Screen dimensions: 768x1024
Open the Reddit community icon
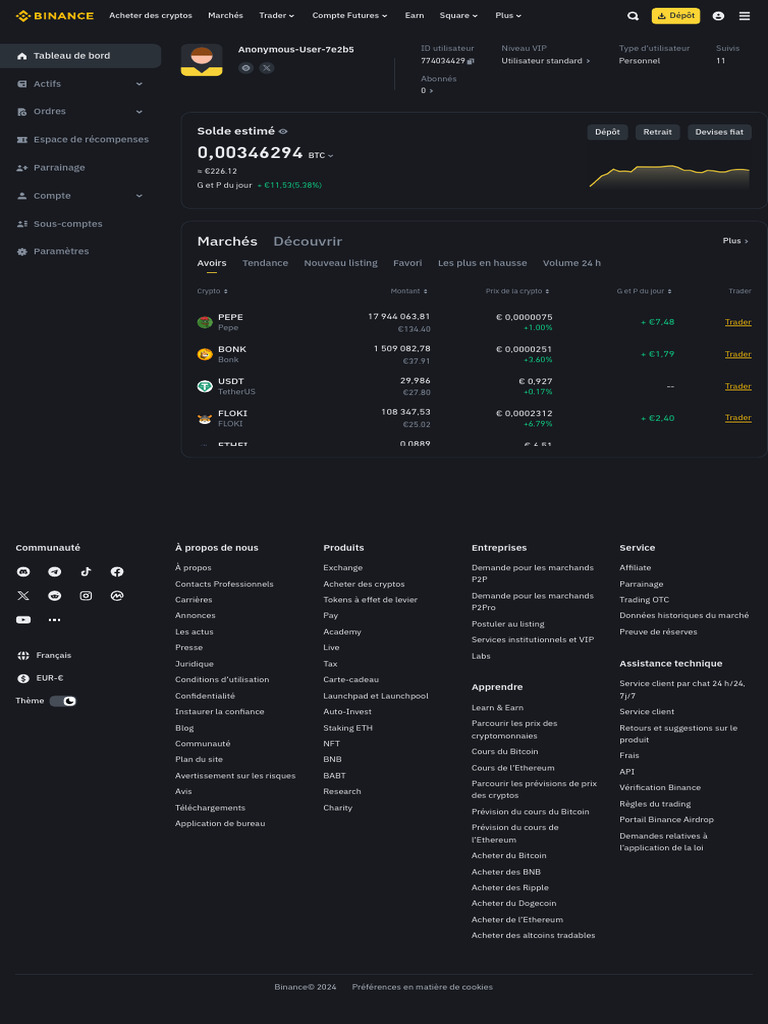pyautogui.click(x=55, y=596)
